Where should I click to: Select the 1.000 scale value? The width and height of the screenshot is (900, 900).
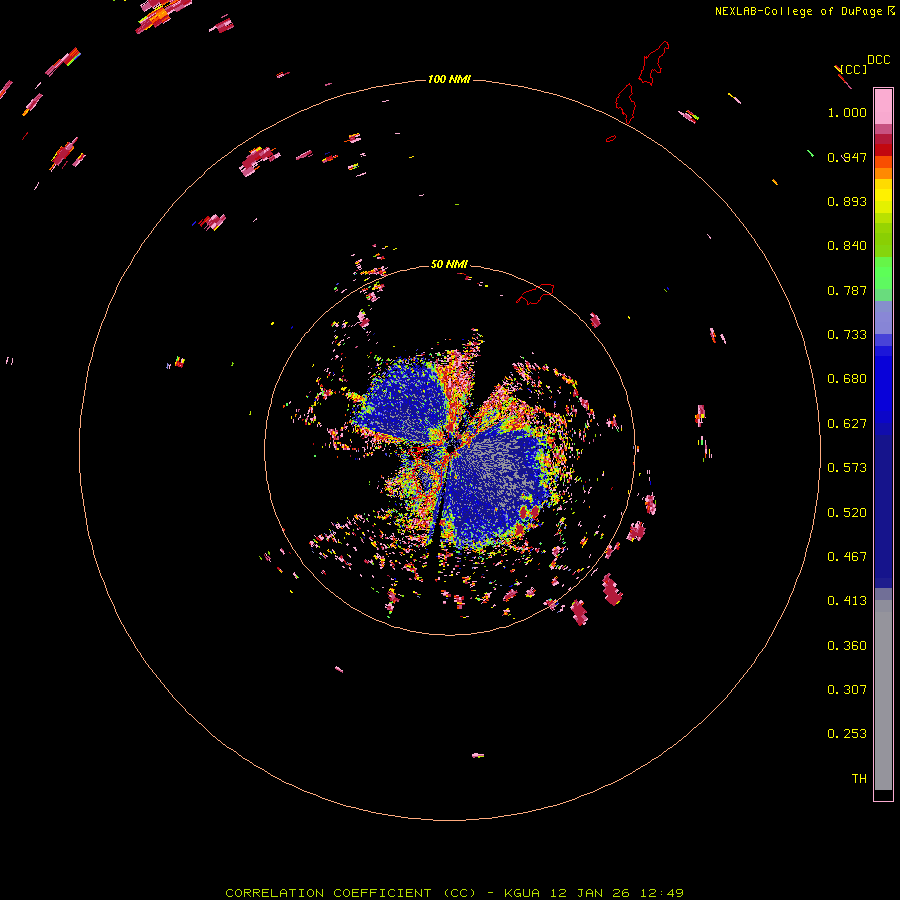(x=847, y=112)
